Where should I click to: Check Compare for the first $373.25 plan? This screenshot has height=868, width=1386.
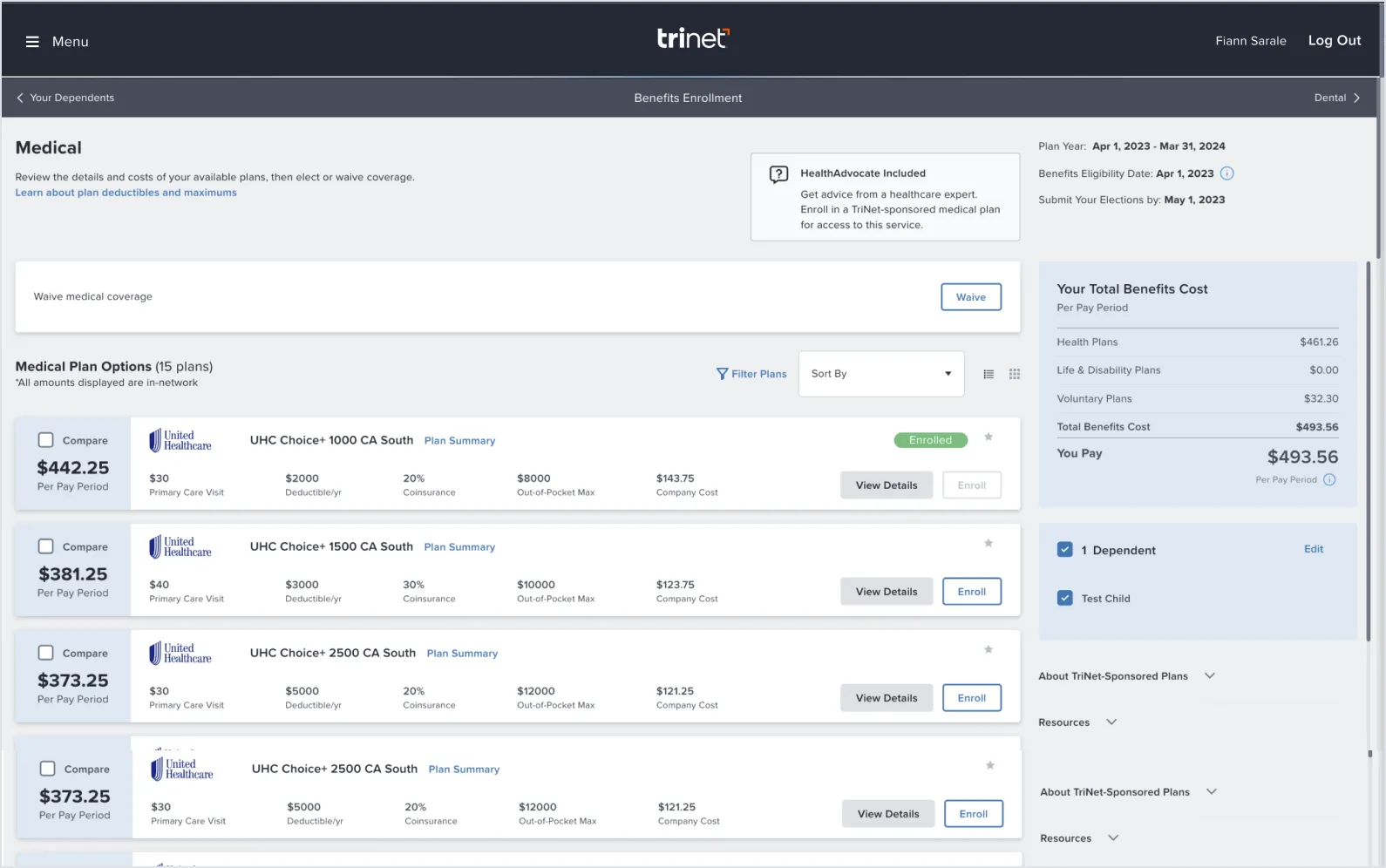pyautogui.click(x=46, y=653)
